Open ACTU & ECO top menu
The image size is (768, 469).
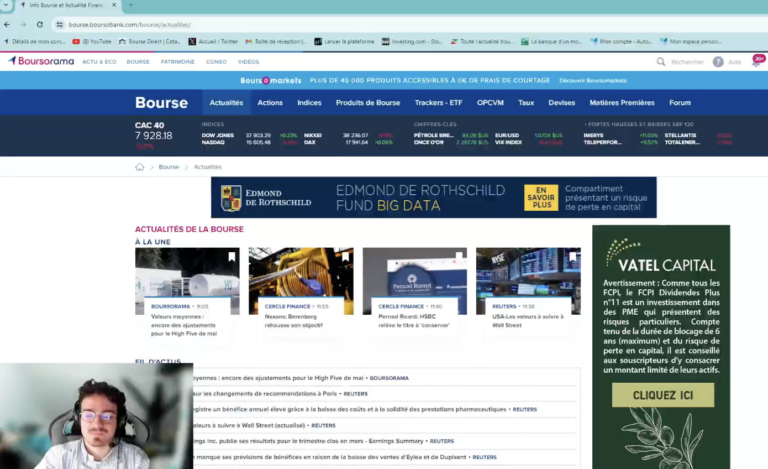(99, 62)
